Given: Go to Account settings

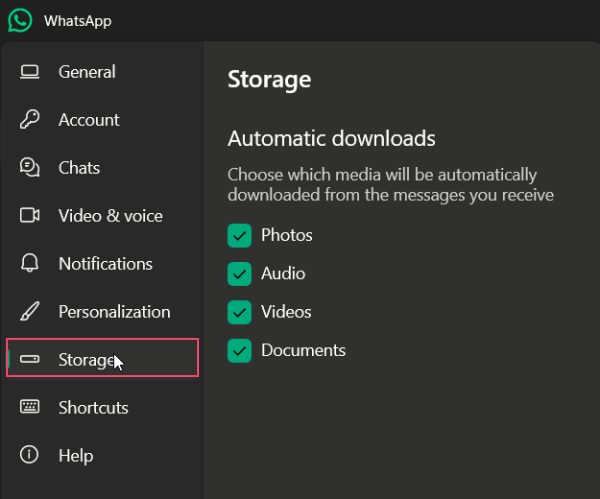Looking at the screenshot, I should [x=103, y=119].
